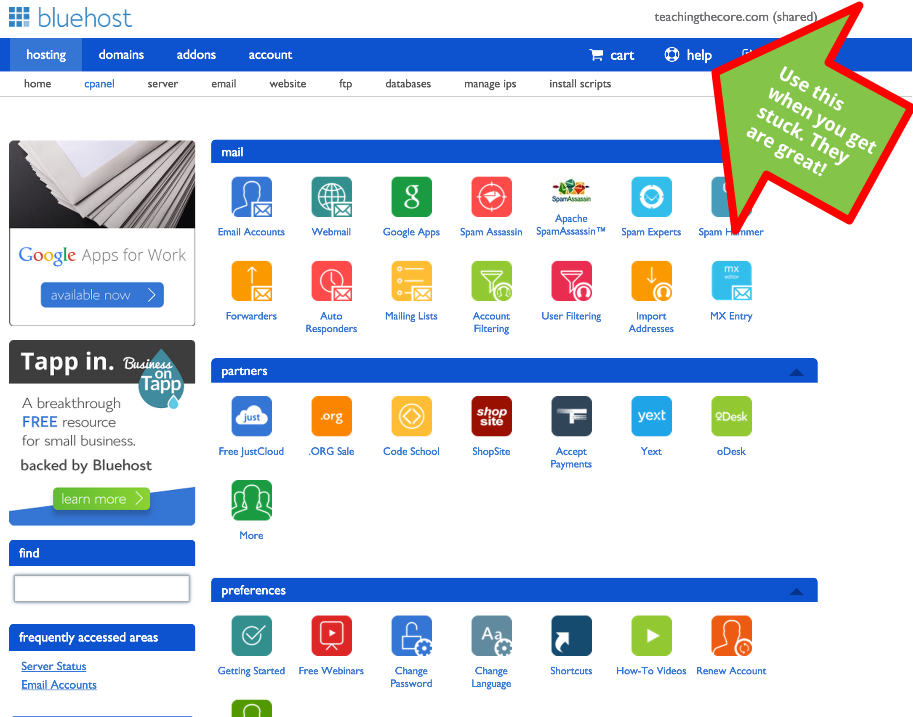Select the Change Password icon

click(411, 635)
